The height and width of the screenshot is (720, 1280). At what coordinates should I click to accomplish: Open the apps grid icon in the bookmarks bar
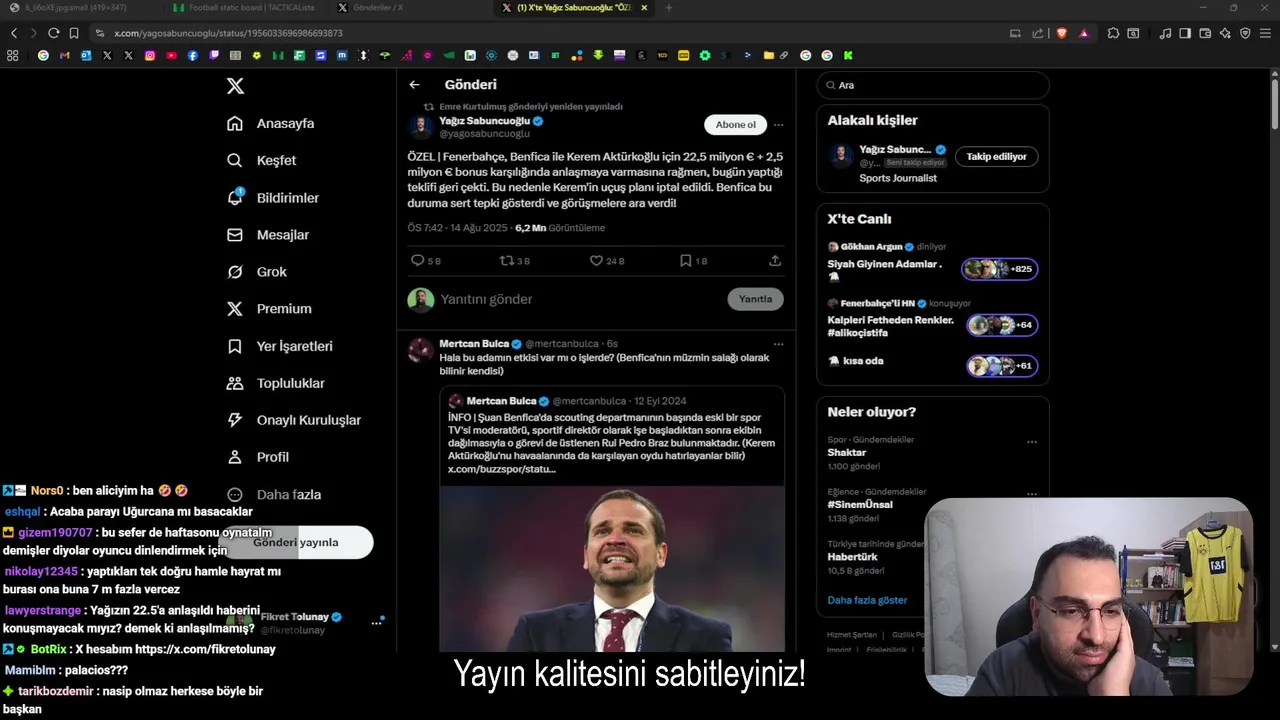pyautogui.click(x=13, y=56)
